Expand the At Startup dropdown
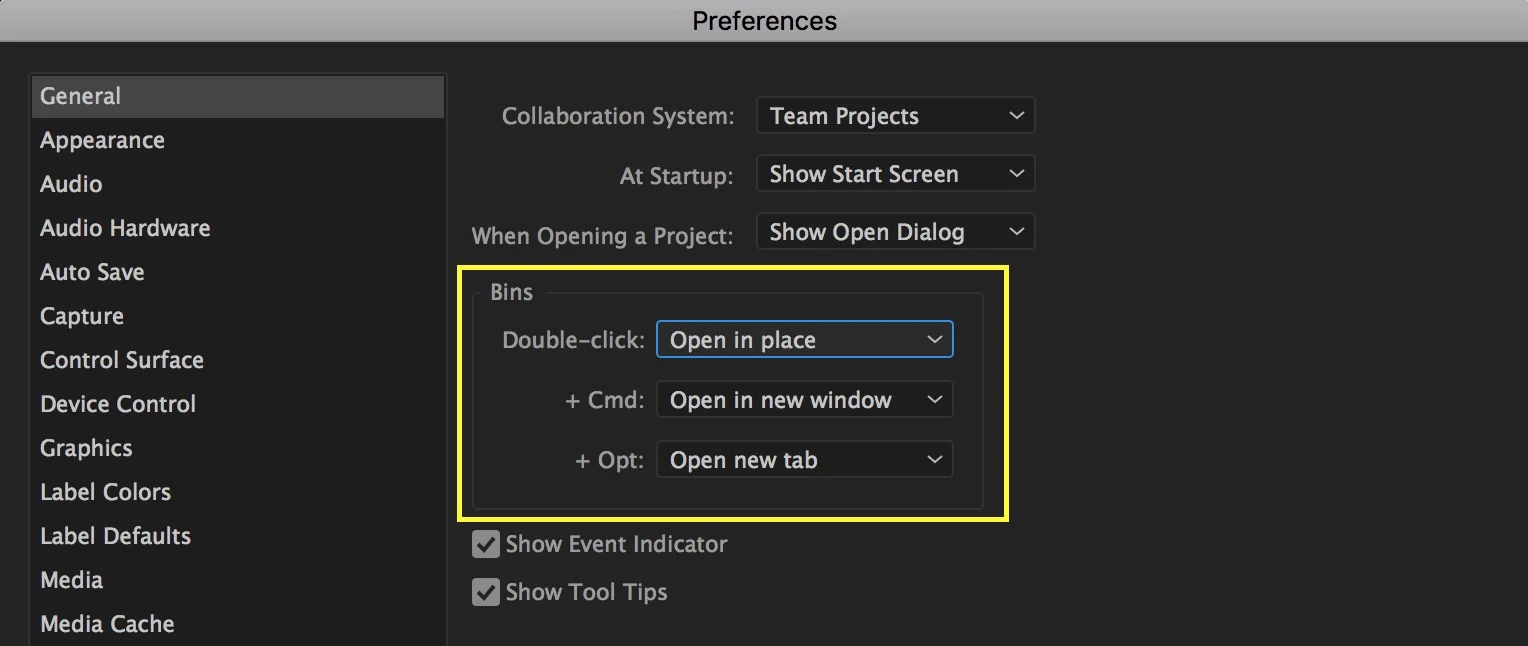The image size is (1528, 646). (x=895, y=174)
